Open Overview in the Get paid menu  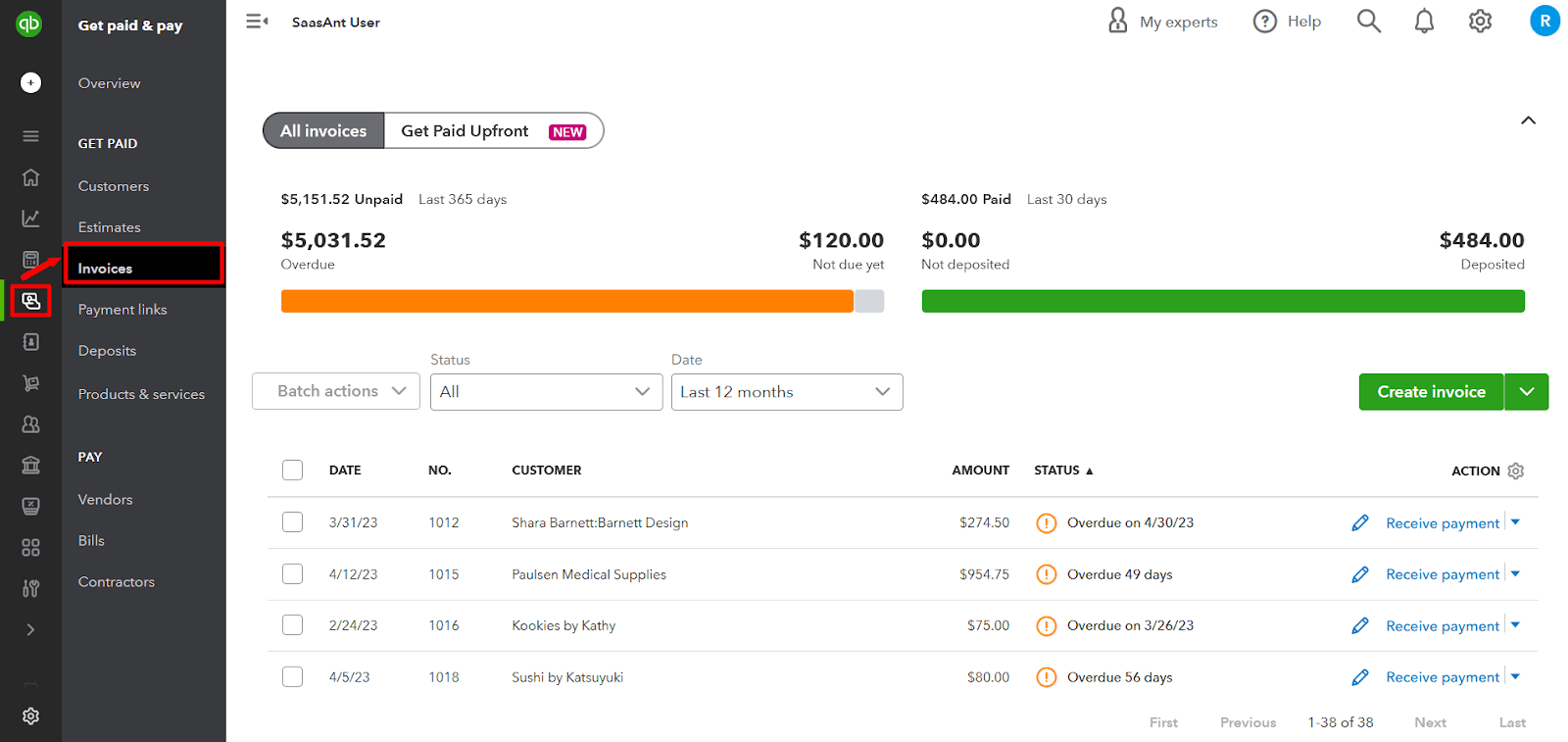point(110,83)
